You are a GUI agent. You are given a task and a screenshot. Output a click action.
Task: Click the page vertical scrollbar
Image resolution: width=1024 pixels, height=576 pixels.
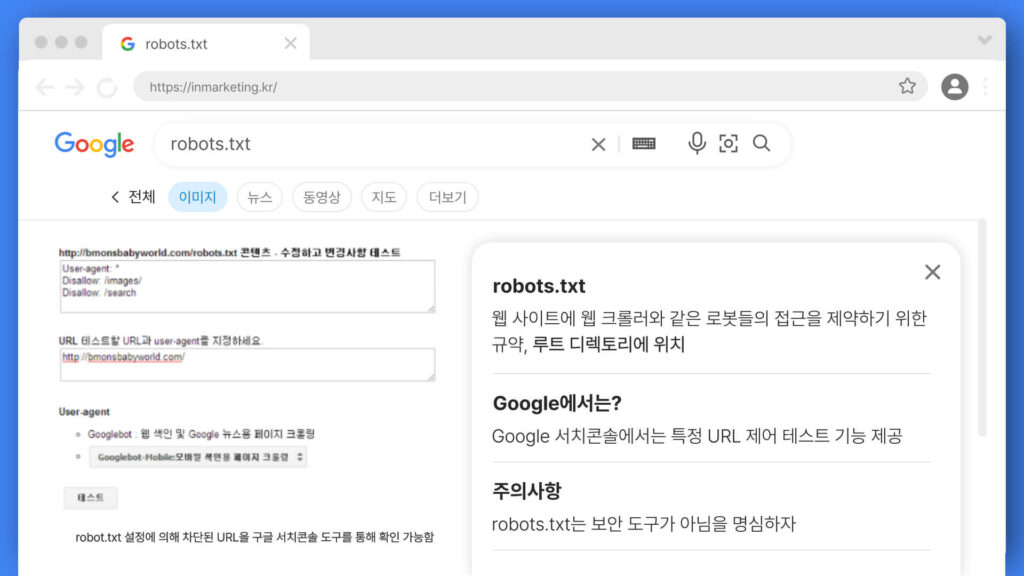tap(982, 328)
